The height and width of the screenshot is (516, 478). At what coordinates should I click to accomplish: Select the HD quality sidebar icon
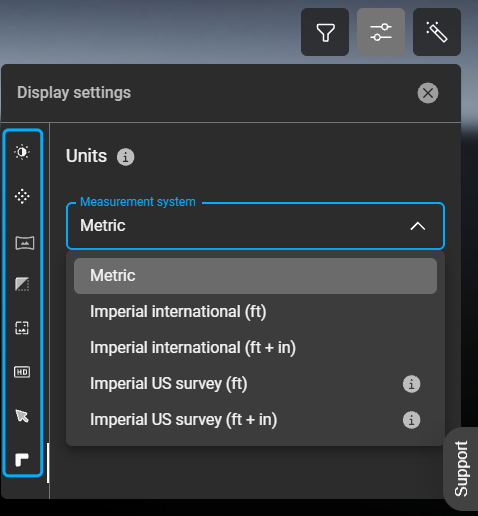tap(22, 372)
